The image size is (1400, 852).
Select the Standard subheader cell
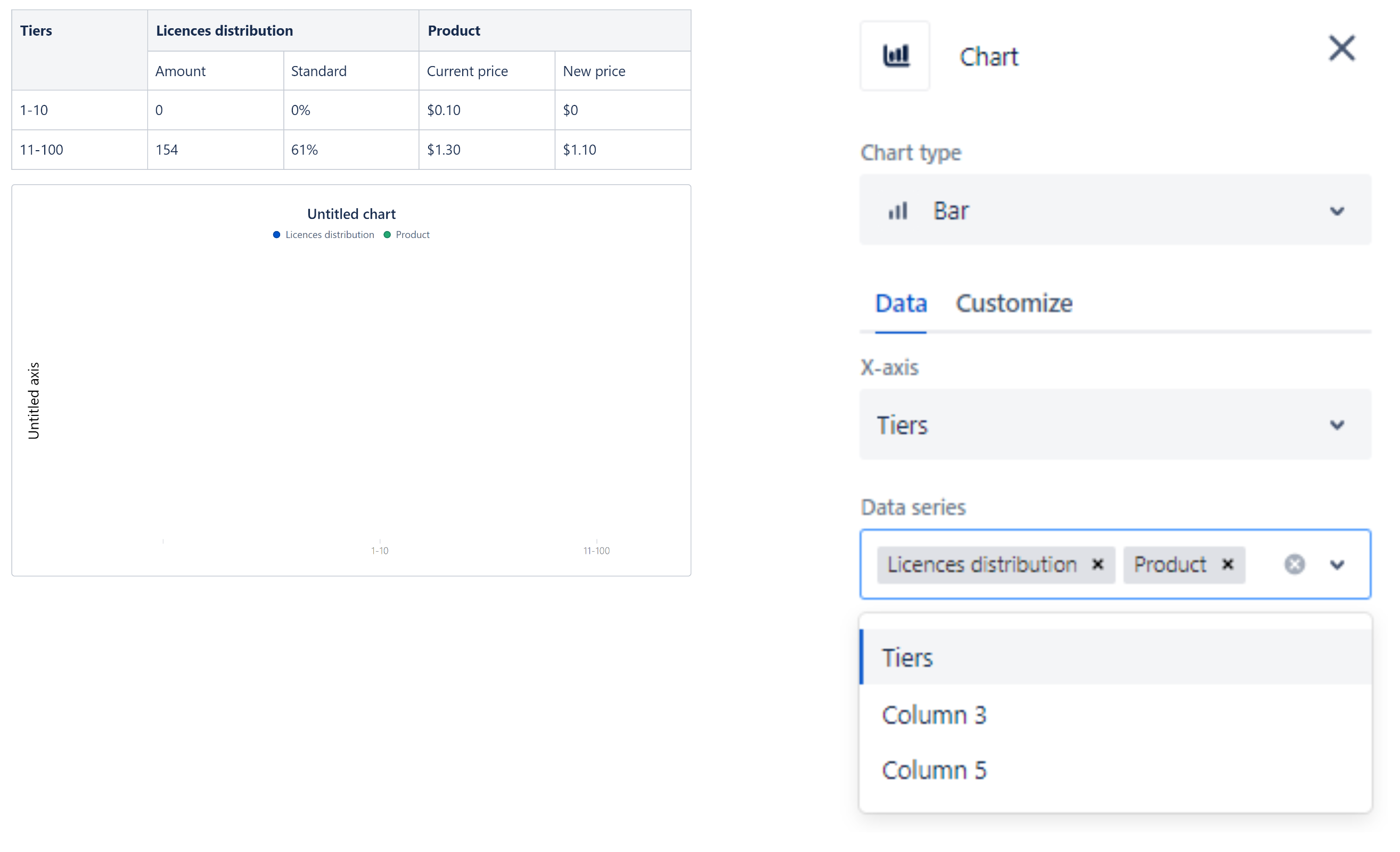[x=351, y=71]
